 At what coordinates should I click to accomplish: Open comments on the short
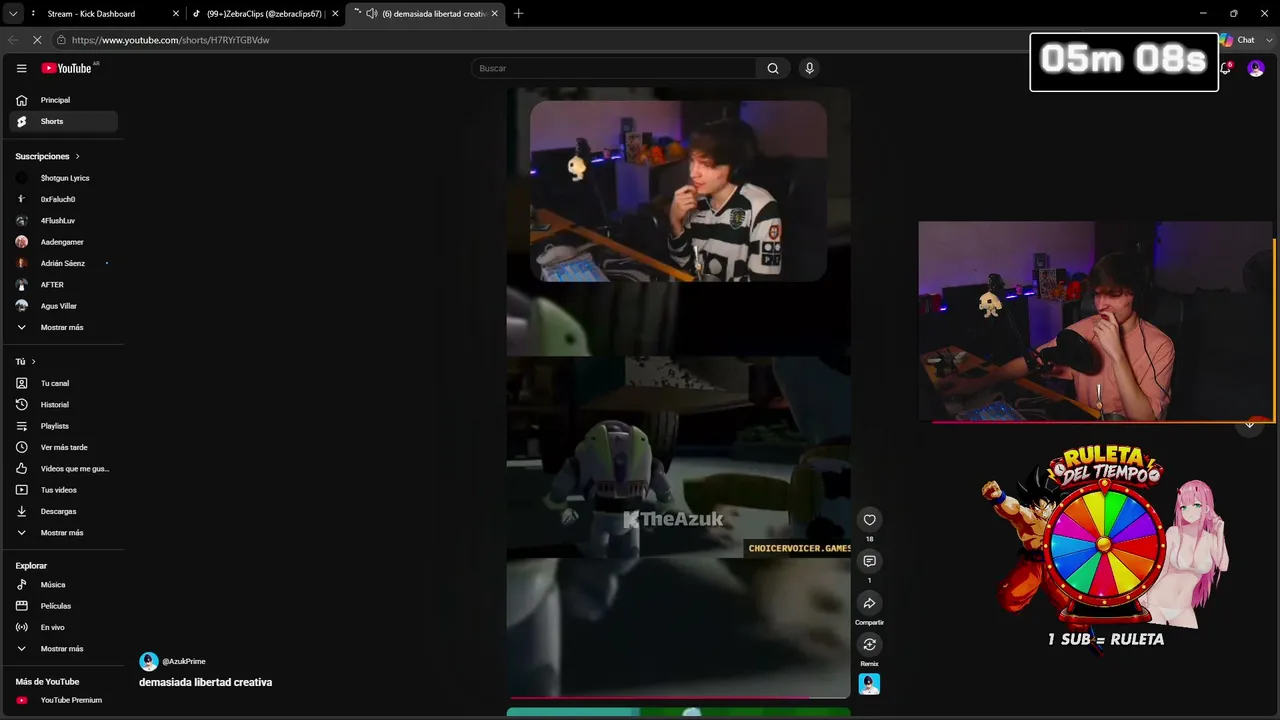pos(869,562)
